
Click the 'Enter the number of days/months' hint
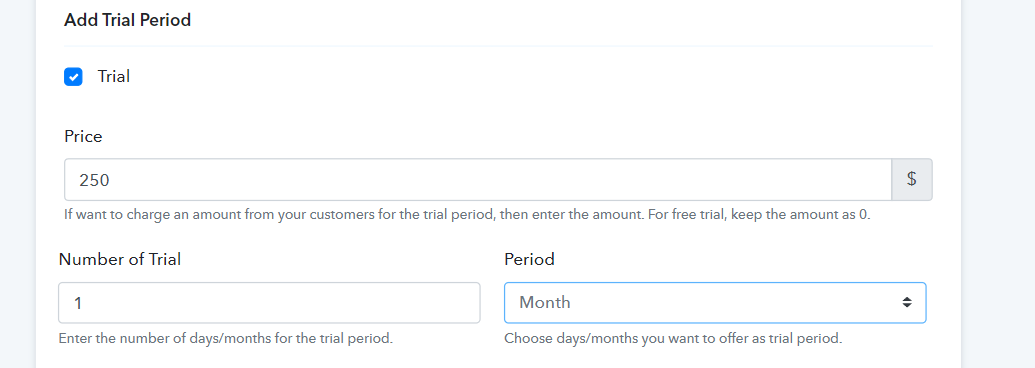point(226,339)
